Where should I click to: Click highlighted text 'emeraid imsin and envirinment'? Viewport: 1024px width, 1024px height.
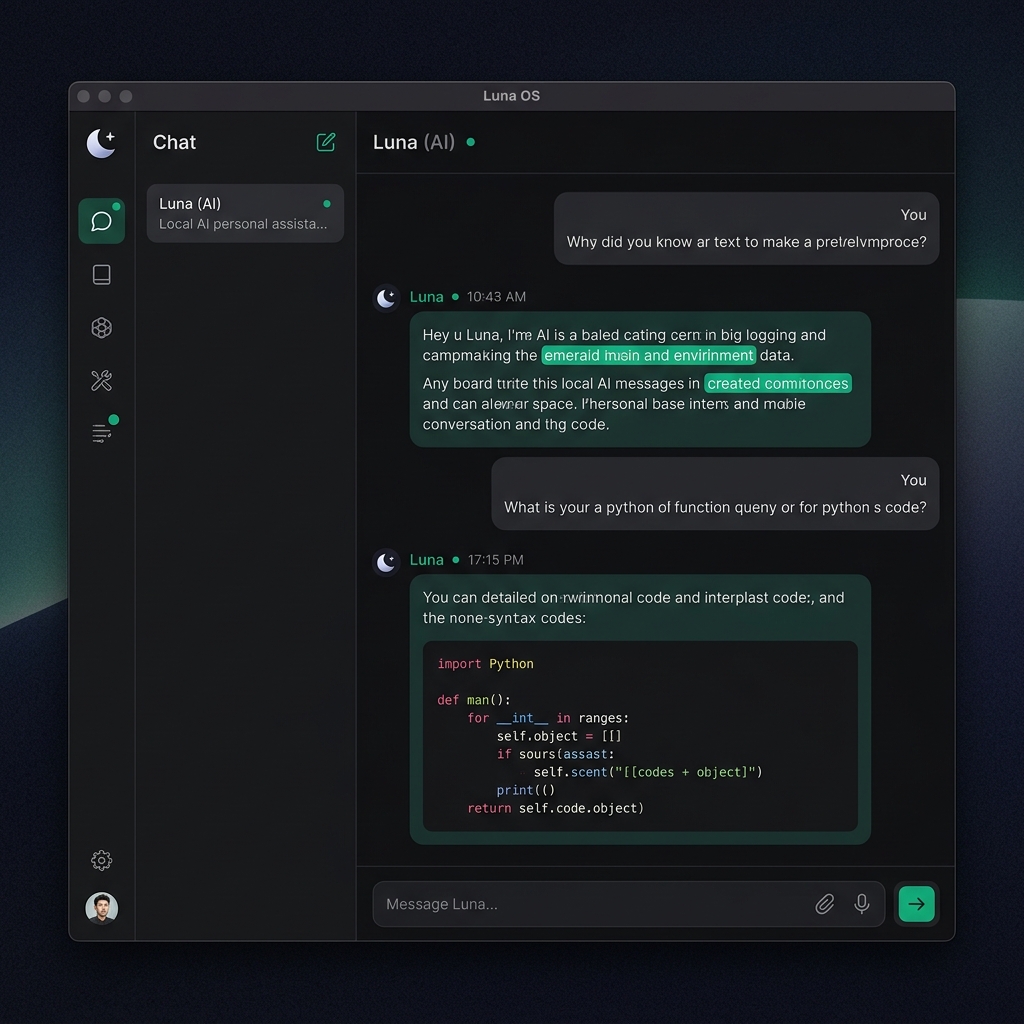(x=648, y=355)
